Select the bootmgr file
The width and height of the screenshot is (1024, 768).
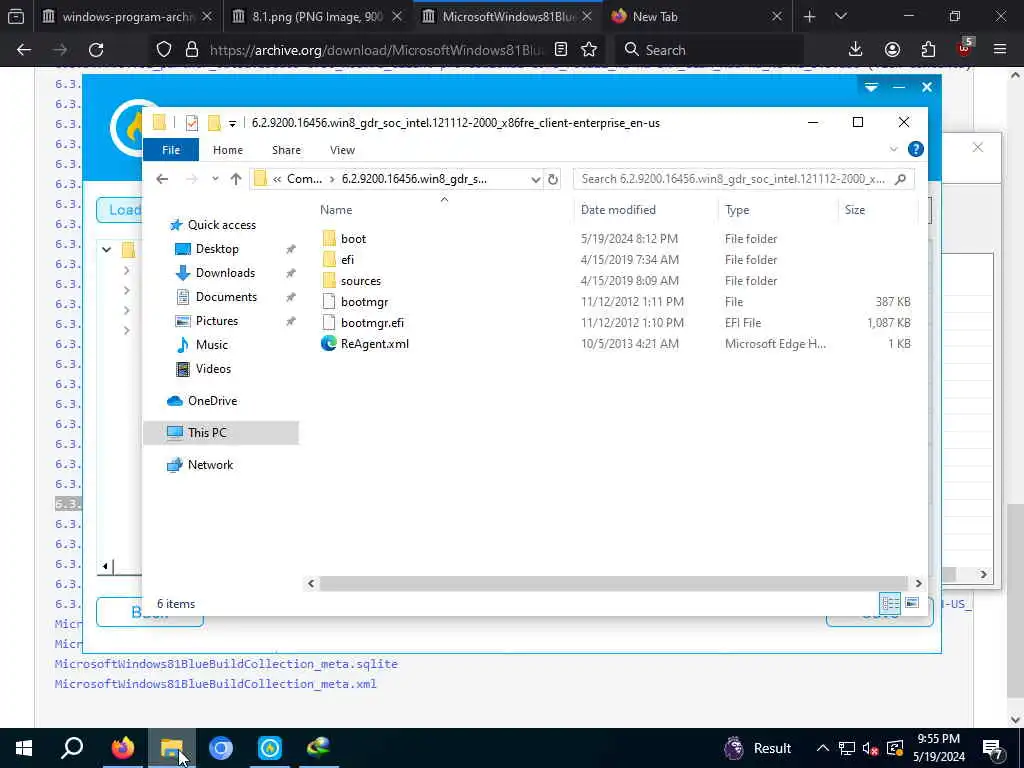click(x=364, y=302)
